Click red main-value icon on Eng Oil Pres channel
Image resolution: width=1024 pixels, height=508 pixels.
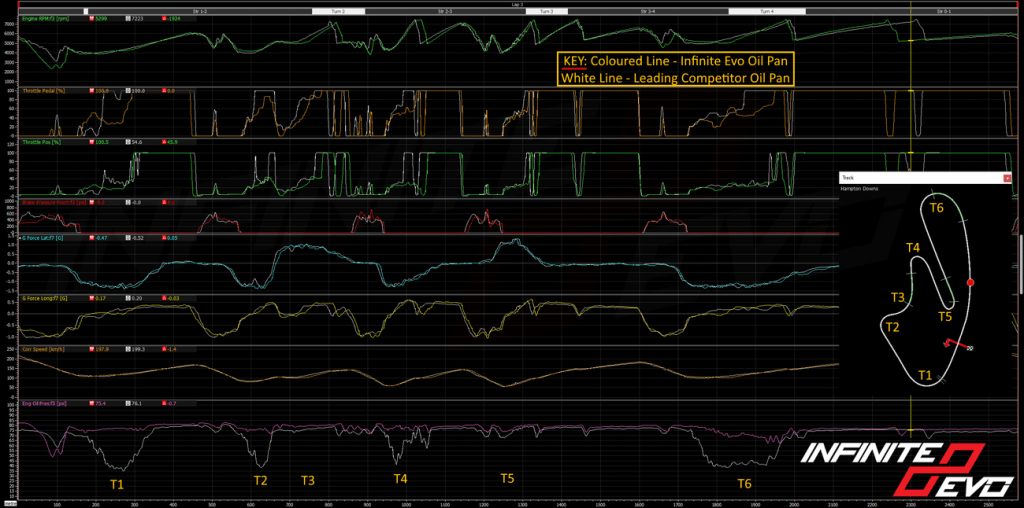[x=91, y=404]
